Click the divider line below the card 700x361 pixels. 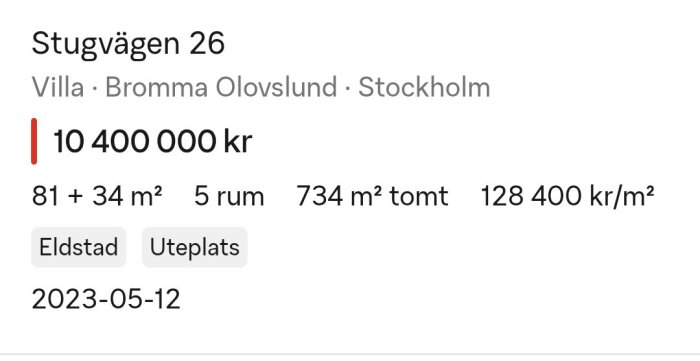(x=350, y=355)
